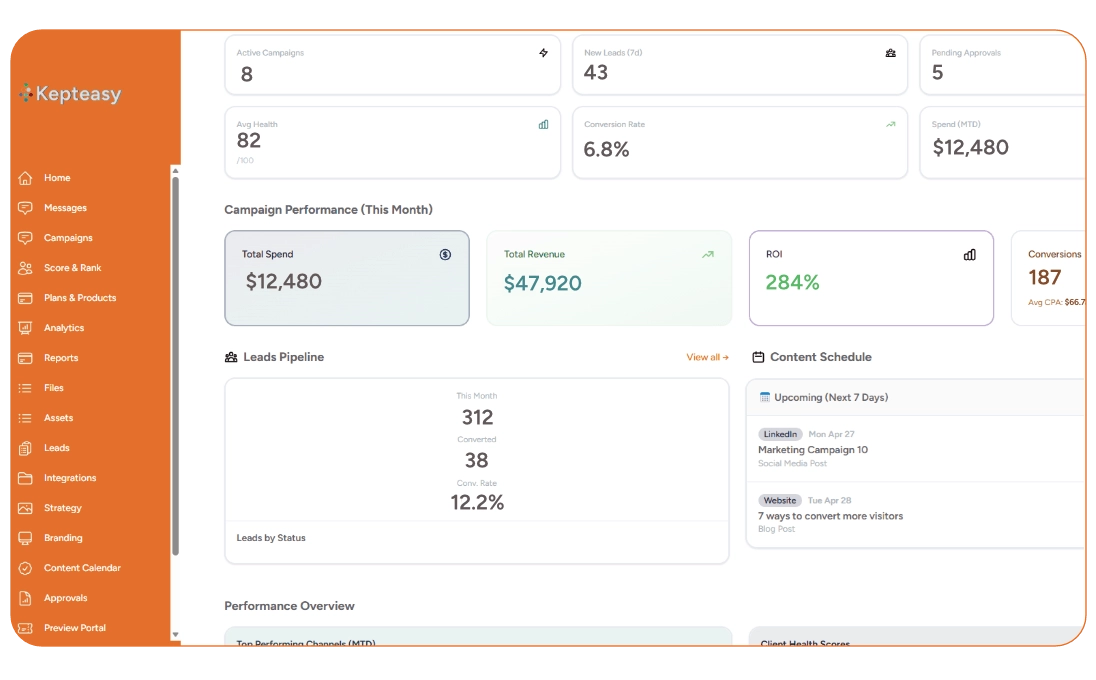The width and height of the screenshot is (1096, 680).
Task: Click the Campaigns sidebar icon
Action: pos(25,238)
